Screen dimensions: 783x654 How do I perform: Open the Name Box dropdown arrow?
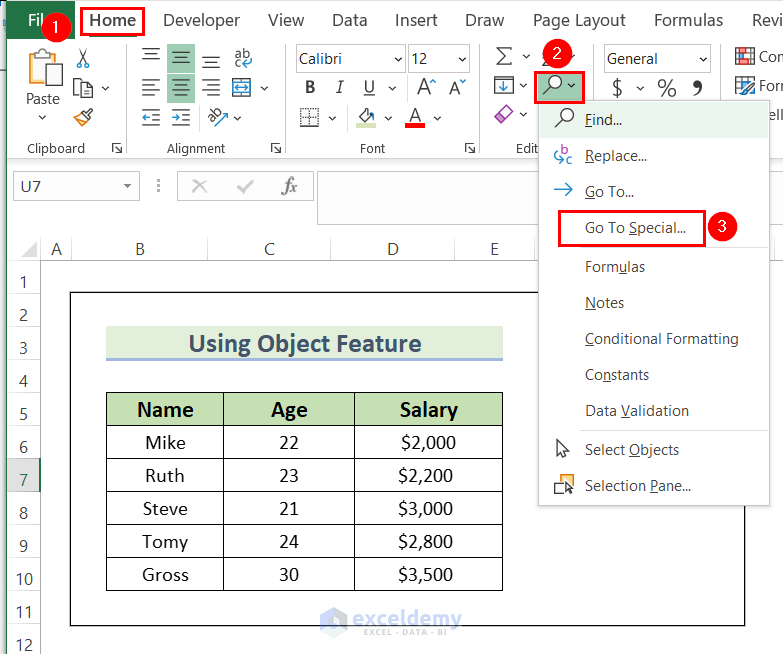coord(128,186)
